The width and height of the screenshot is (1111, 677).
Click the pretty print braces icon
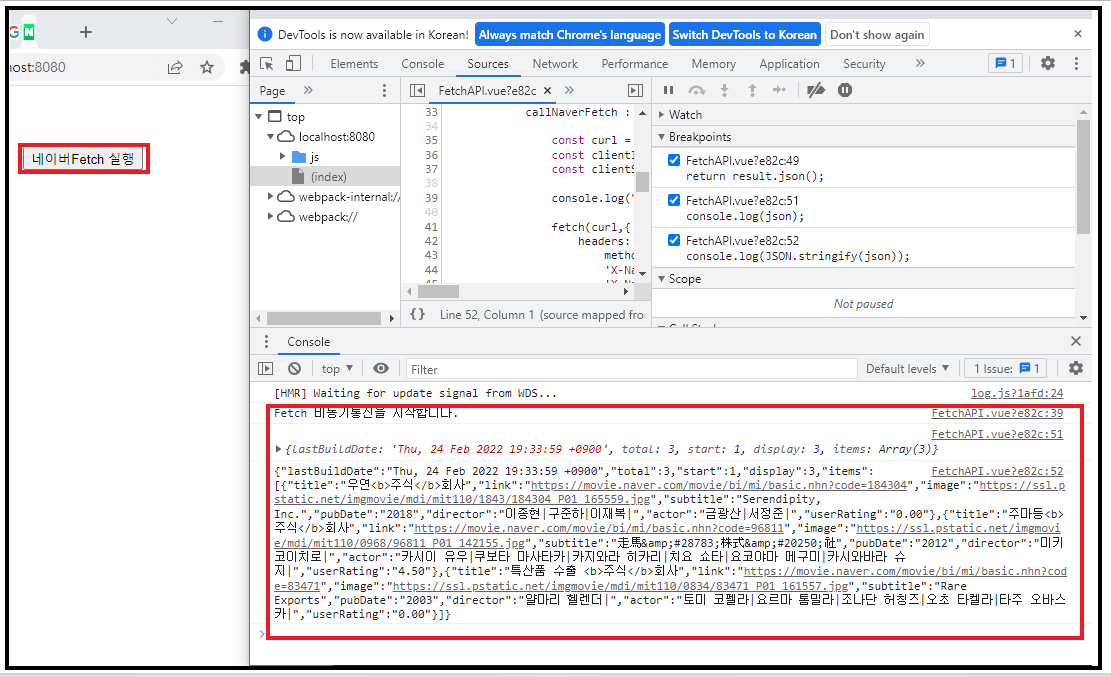click(x=418, y=314)
